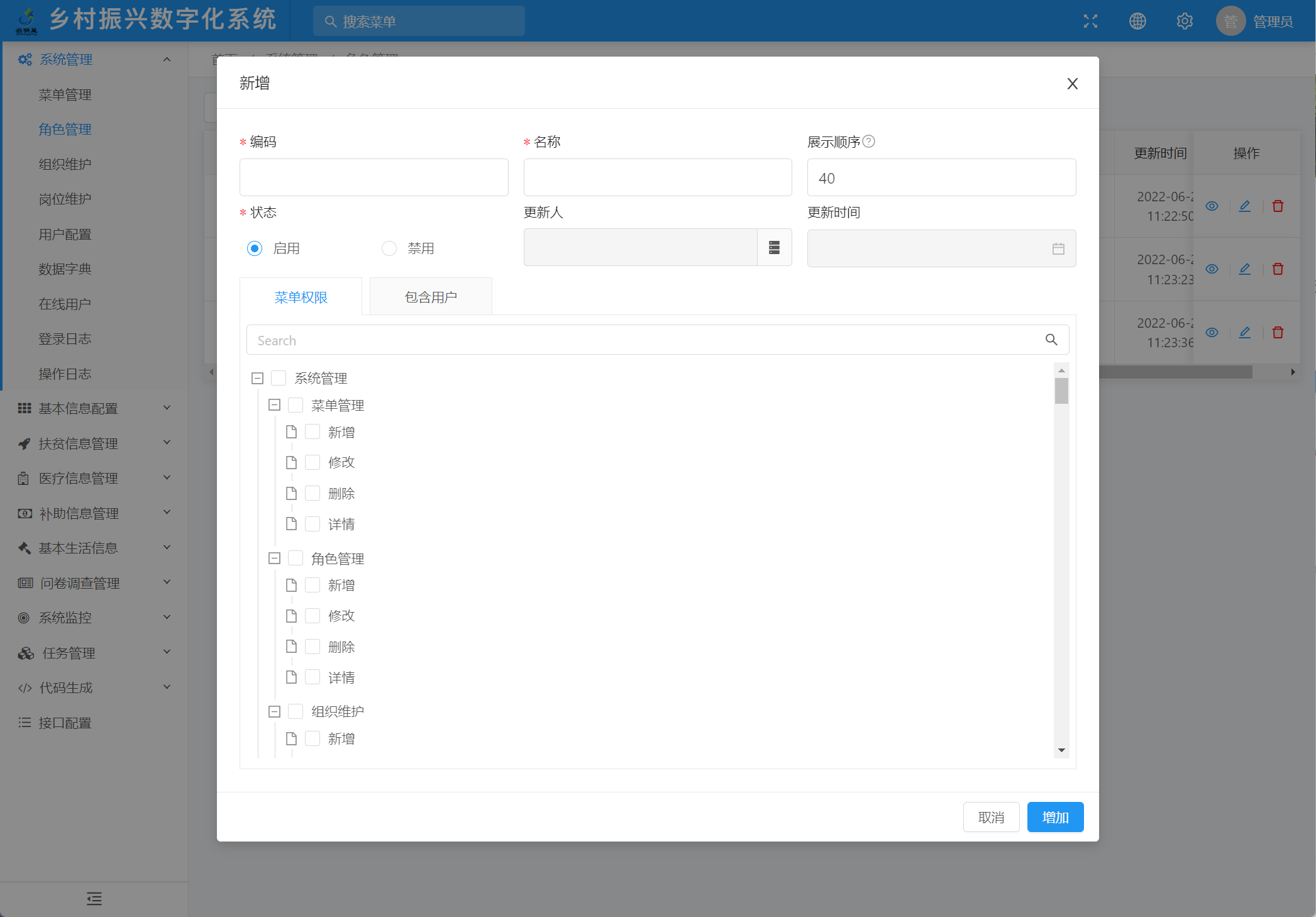Click the permission tree scrollbar down arrow
The height and width of the screenshot is (917, 1316).
click(x=1061, y=750)
